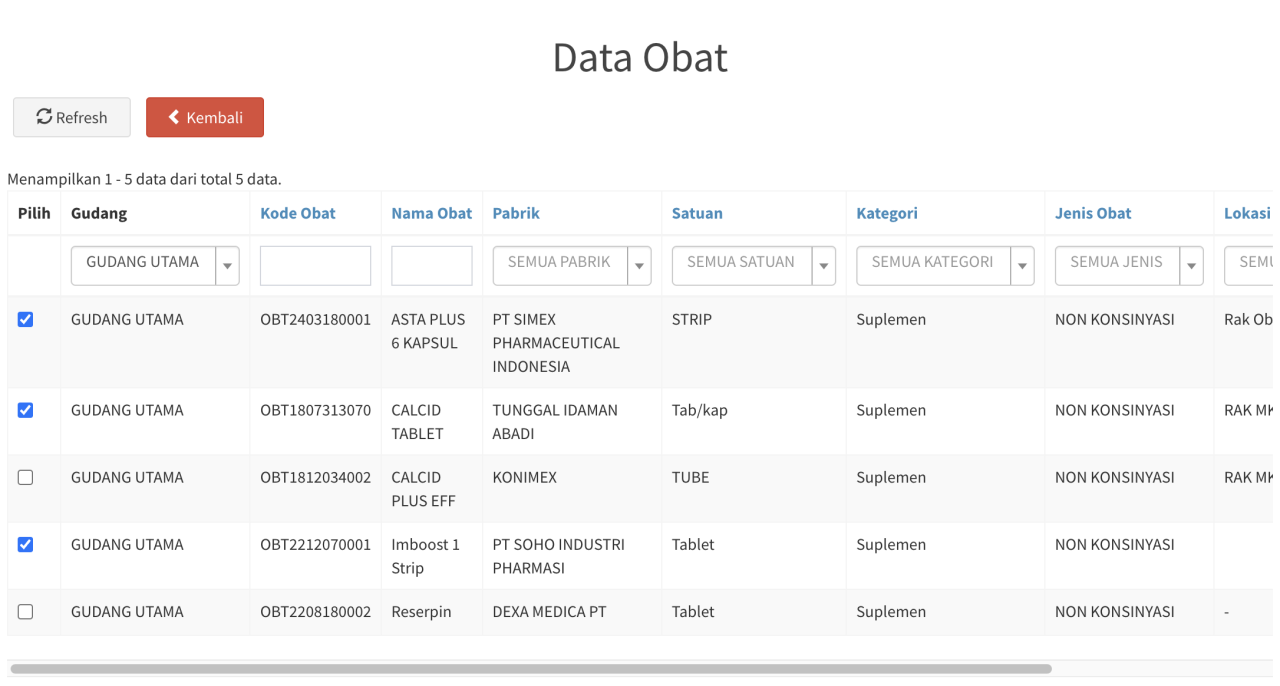Sort by Kode Obat column header
The image size is (1280, 686).
click(298, 213)
